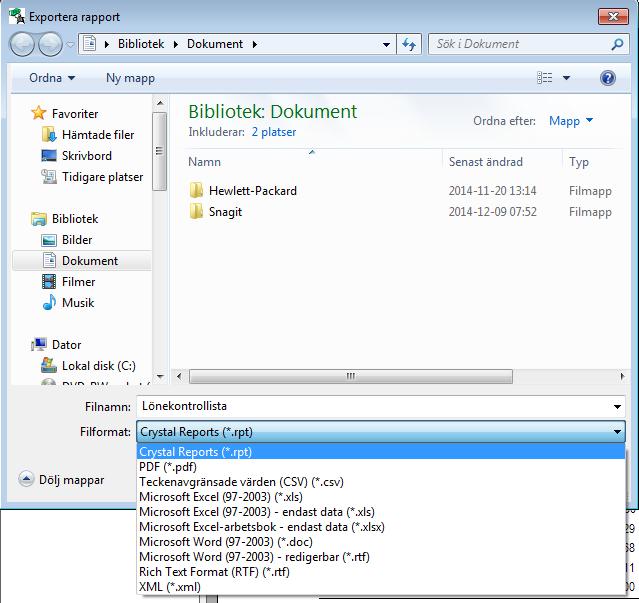This screenshot has height=603, width=639.
Task: Select Dator in navigation pane
Action: [66, 345]
